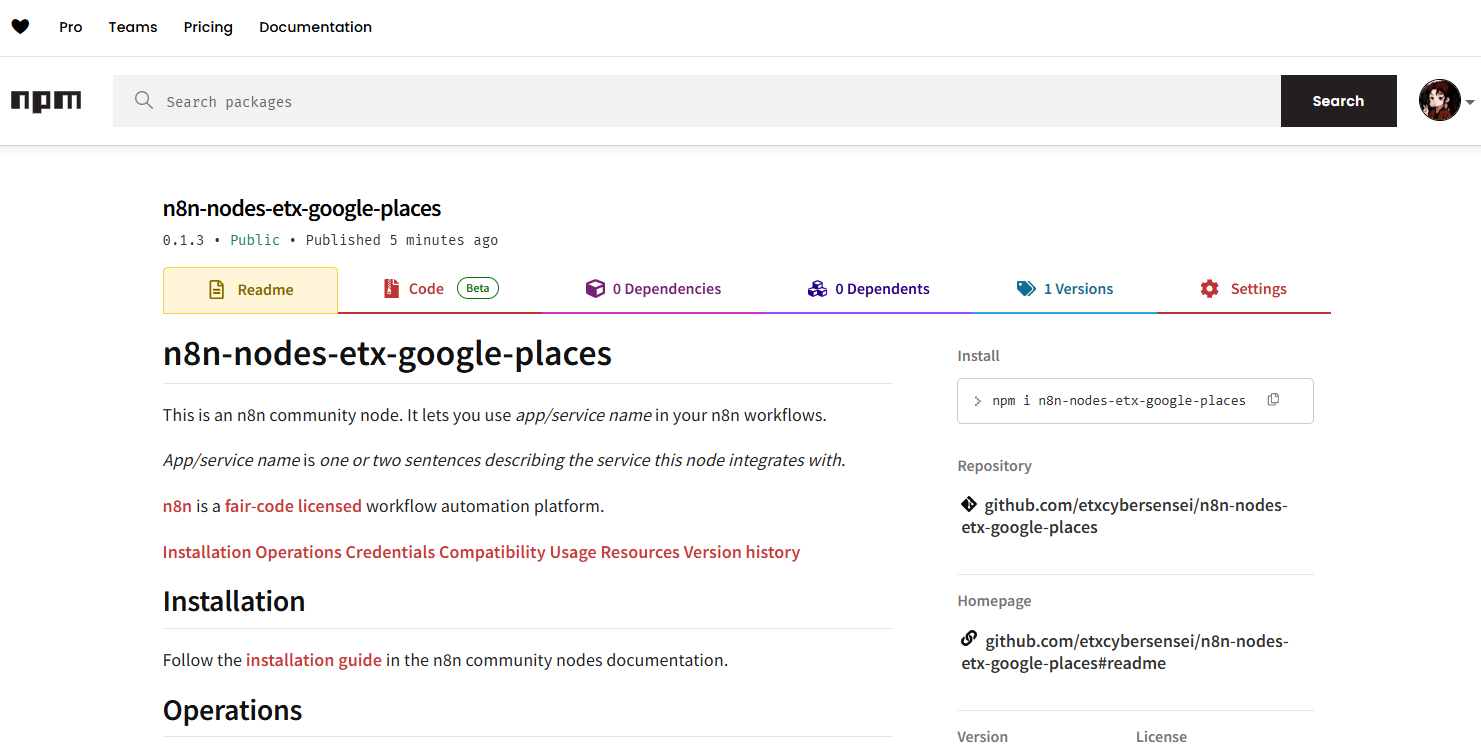The width and height of the screenshot is (1481, 744).
Task: Click the version number 0.1.3
Action: coord(183,240)
